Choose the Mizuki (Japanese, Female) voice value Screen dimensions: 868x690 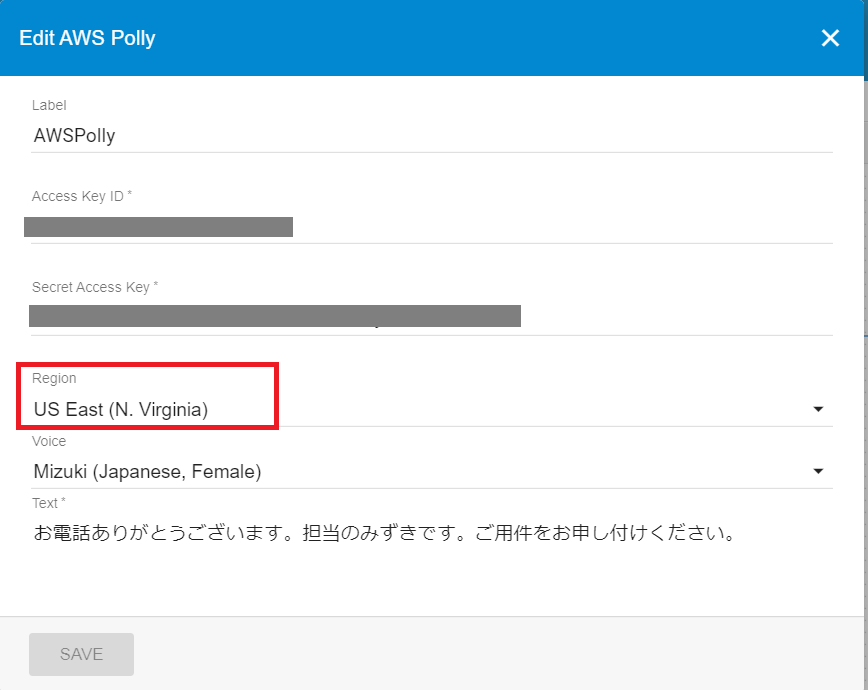coord(147,471)
